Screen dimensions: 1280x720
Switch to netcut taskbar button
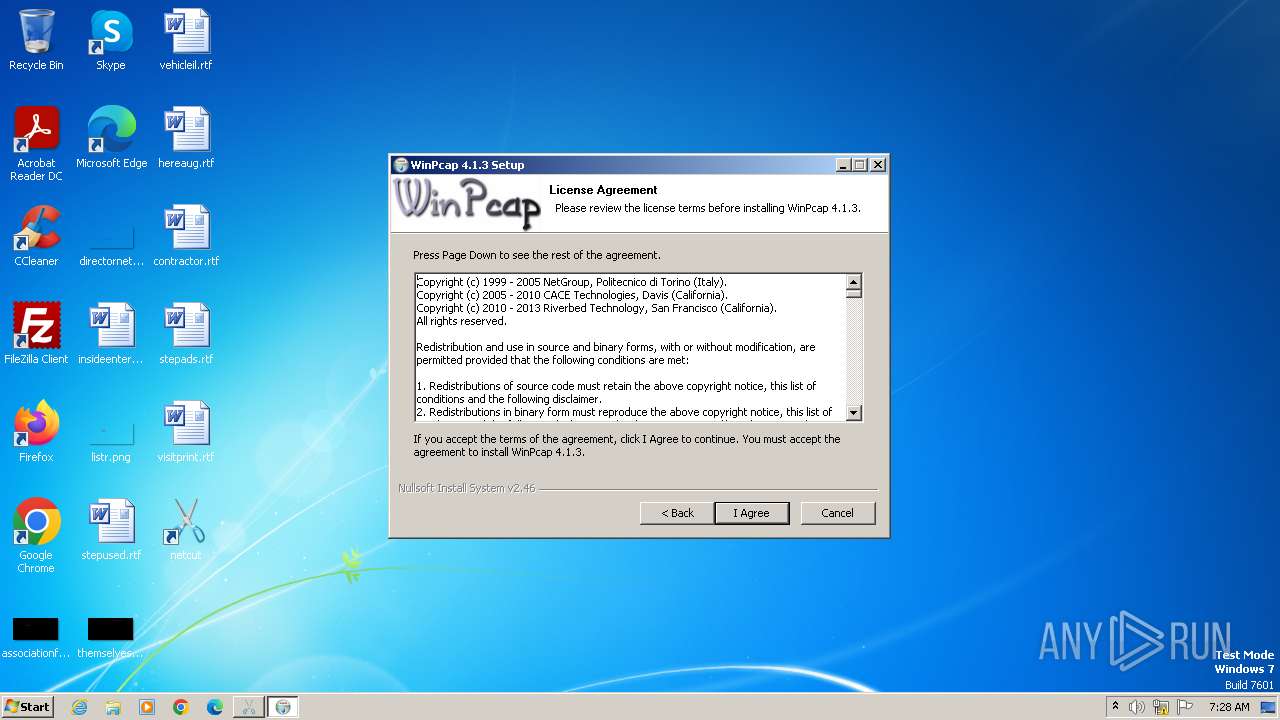pos(249,707)
